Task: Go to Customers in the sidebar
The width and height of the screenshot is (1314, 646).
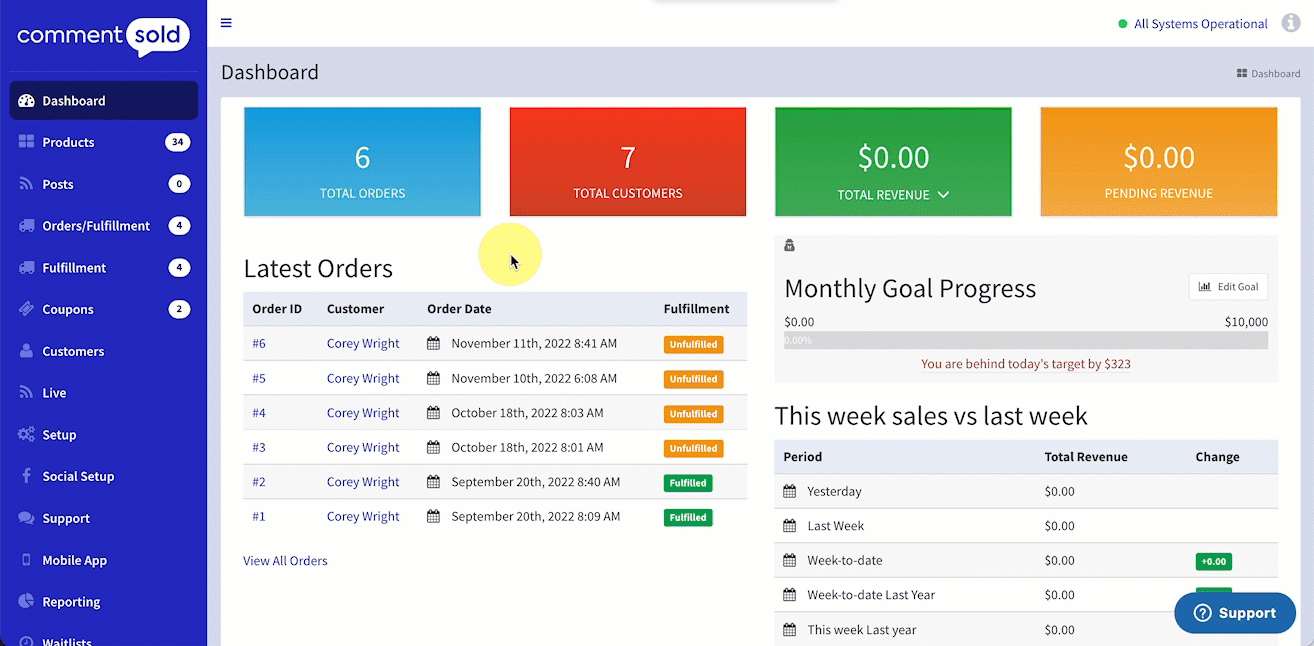Action: click(x=73, y=351)
